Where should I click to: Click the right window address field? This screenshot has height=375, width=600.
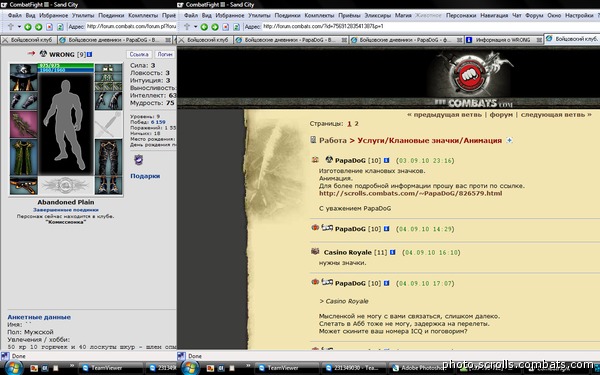click(x=430, y=26)
